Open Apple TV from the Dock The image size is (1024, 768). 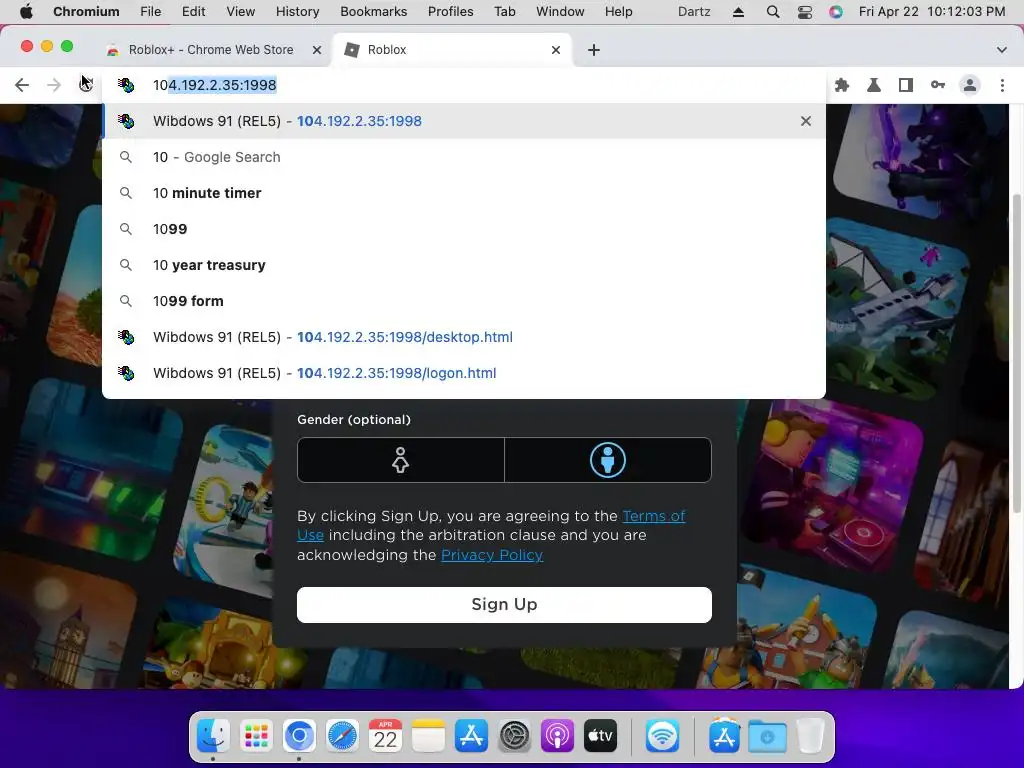click(x=600, y=736)
